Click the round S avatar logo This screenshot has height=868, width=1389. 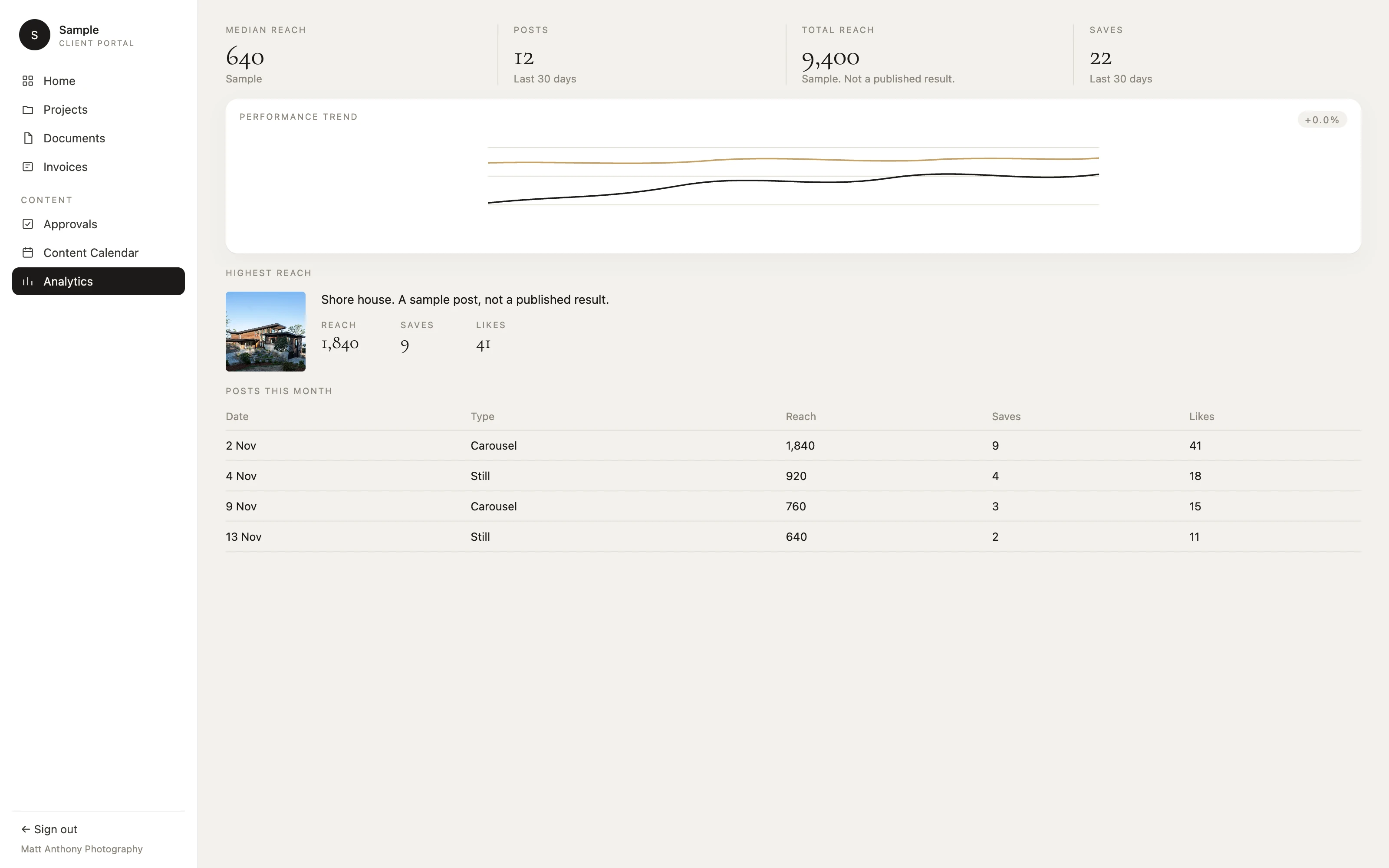click(x=34, y=35)
